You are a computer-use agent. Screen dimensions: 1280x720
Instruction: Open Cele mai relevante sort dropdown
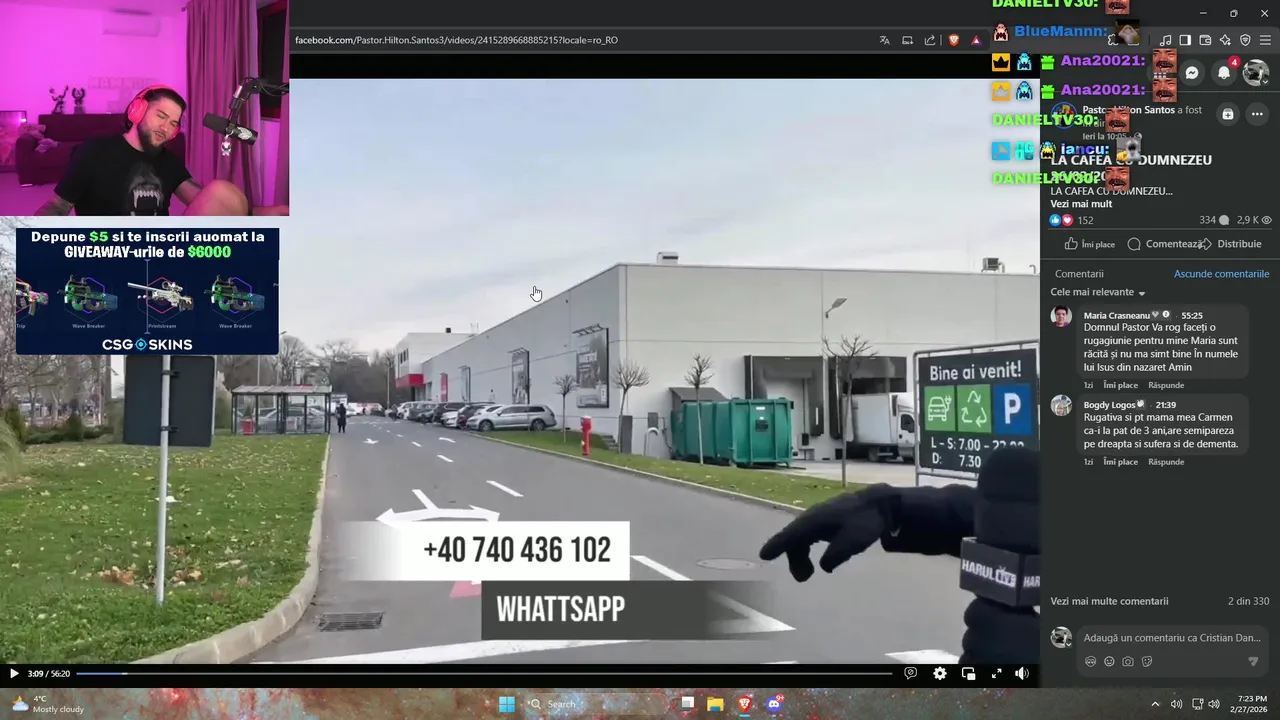(x=1098, y=292)
